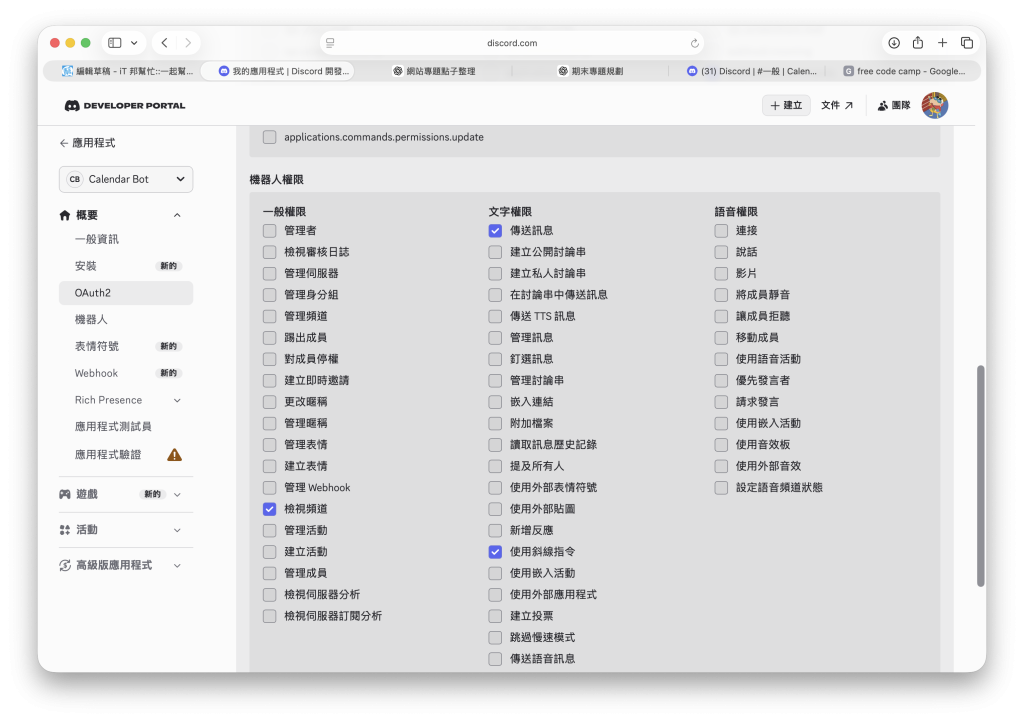Click the Safari share icon
1024x722 pixels.
pos(918,43)
